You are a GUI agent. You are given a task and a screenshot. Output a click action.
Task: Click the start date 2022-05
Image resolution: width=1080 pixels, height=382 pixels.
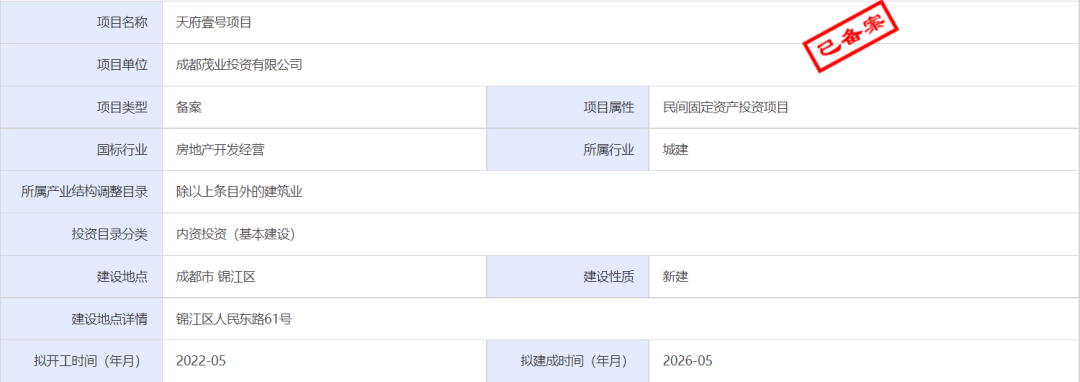click(x=201, y=361)
